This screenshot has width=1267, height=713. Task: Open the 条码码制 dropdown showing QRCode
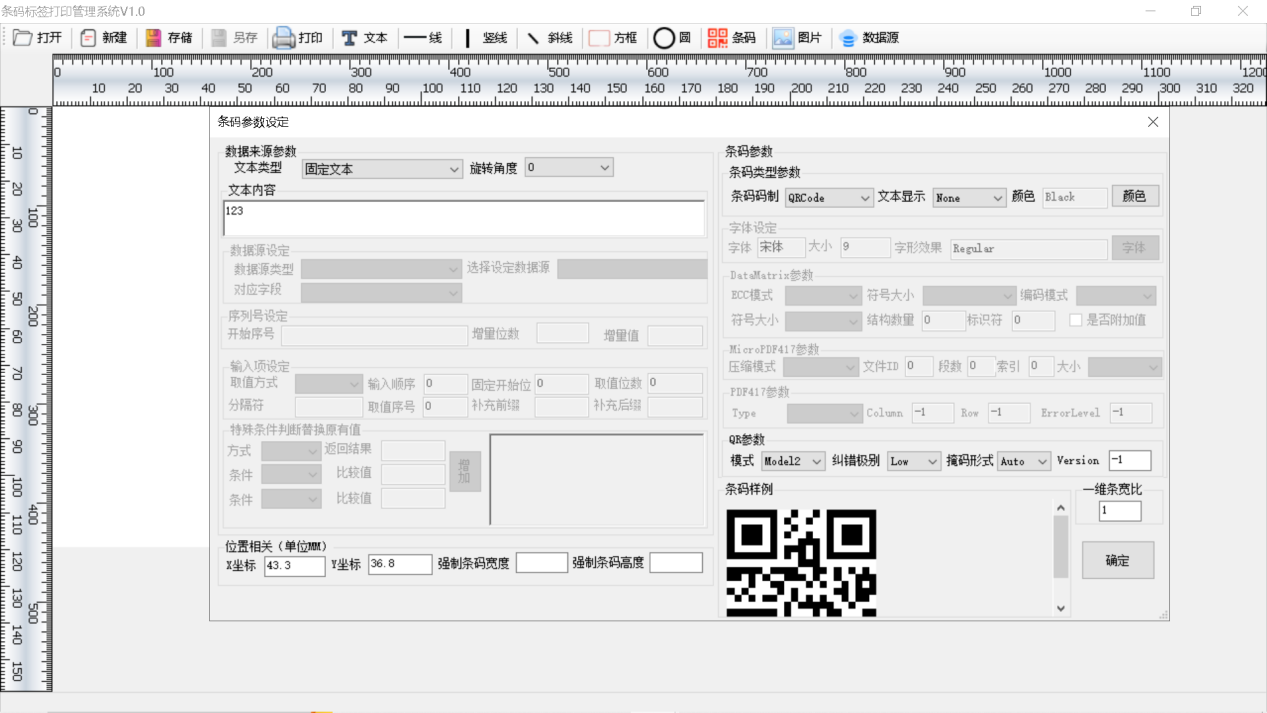coord(829,198)
